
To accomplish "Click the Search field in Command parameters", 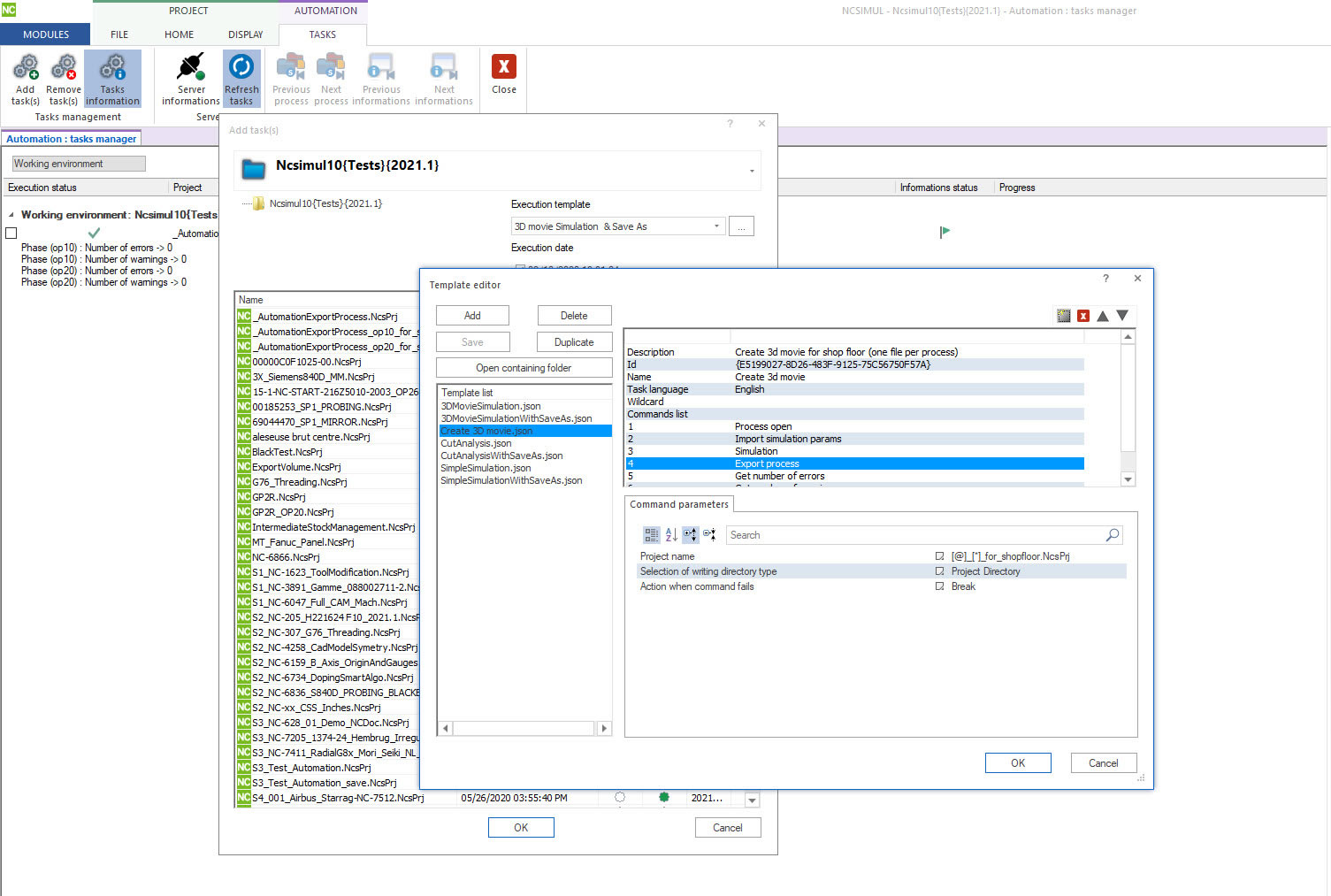I will point(915,535).
